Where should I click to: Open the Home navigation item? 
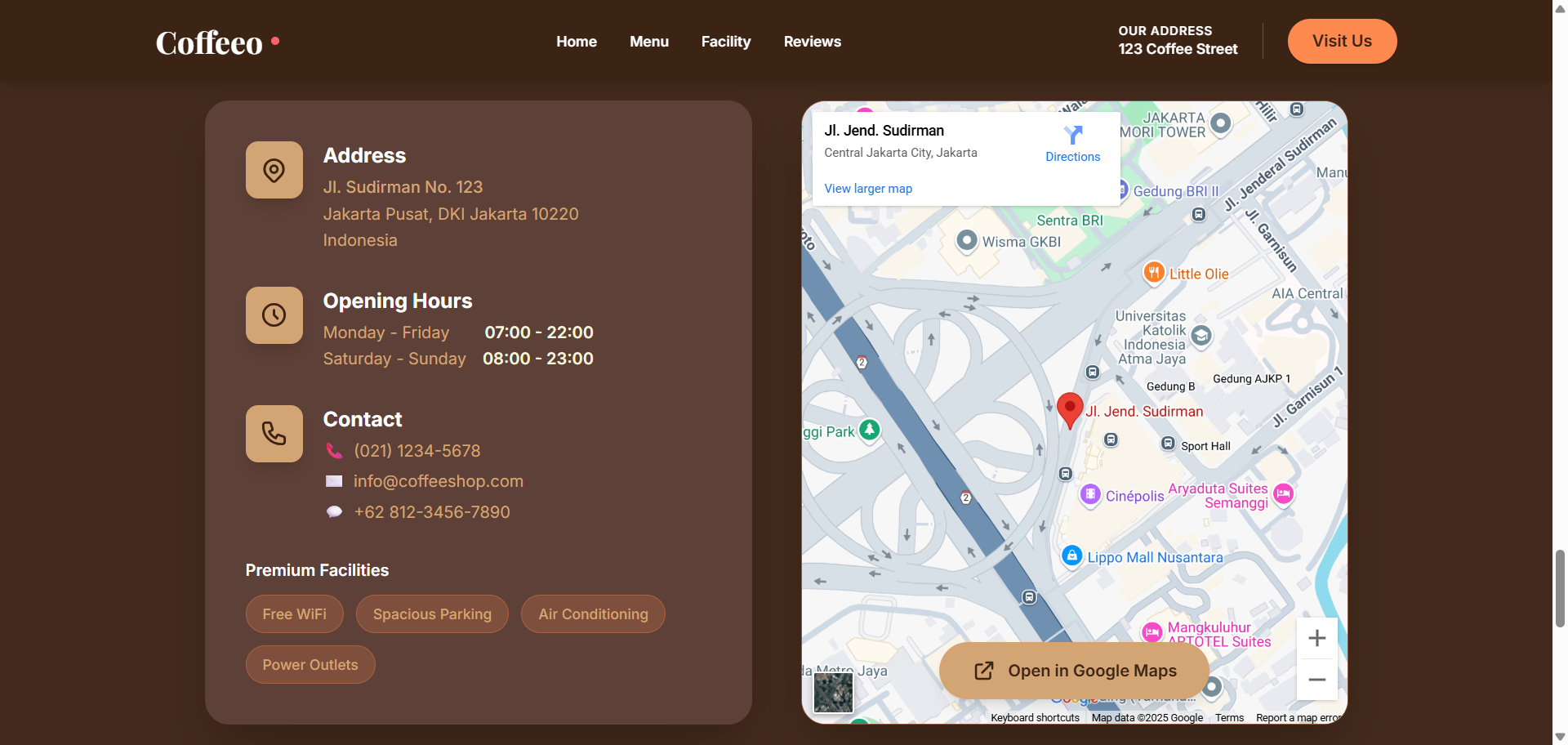577,42
